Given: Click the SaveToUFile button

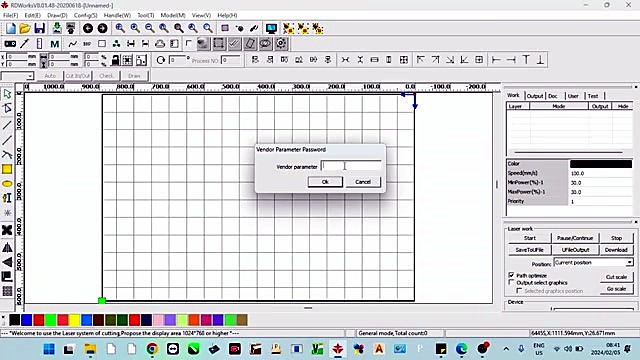Looking at the screenshot, I should point(529,250).
